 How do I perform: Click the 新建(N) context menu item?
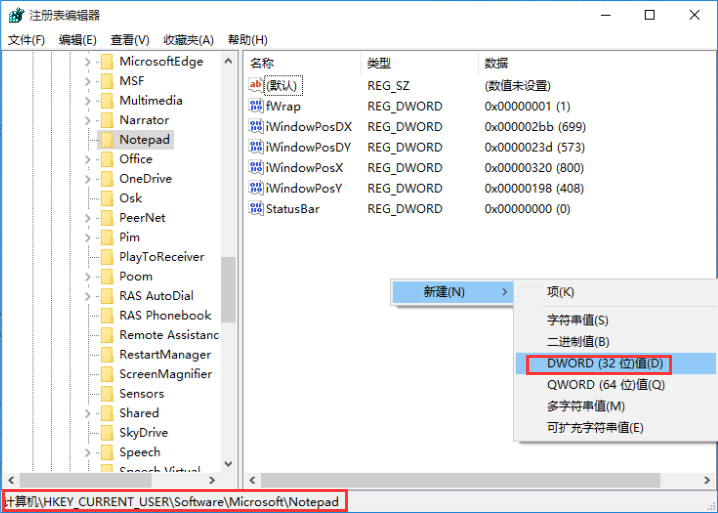tap(452, 292)
